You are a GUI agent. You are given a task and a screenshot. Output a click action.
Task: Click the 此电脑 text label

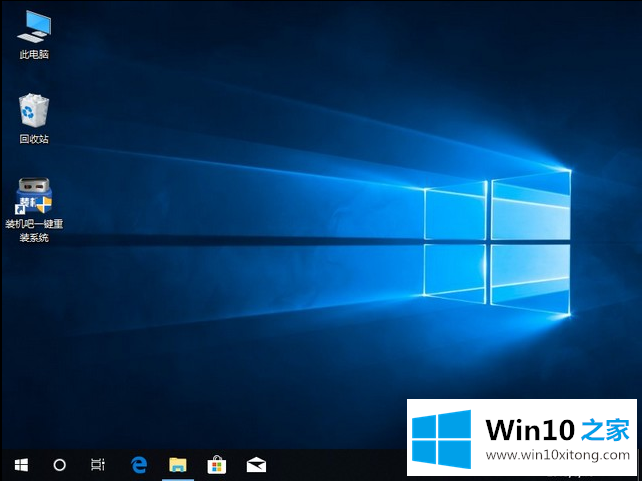coord(34,54)
